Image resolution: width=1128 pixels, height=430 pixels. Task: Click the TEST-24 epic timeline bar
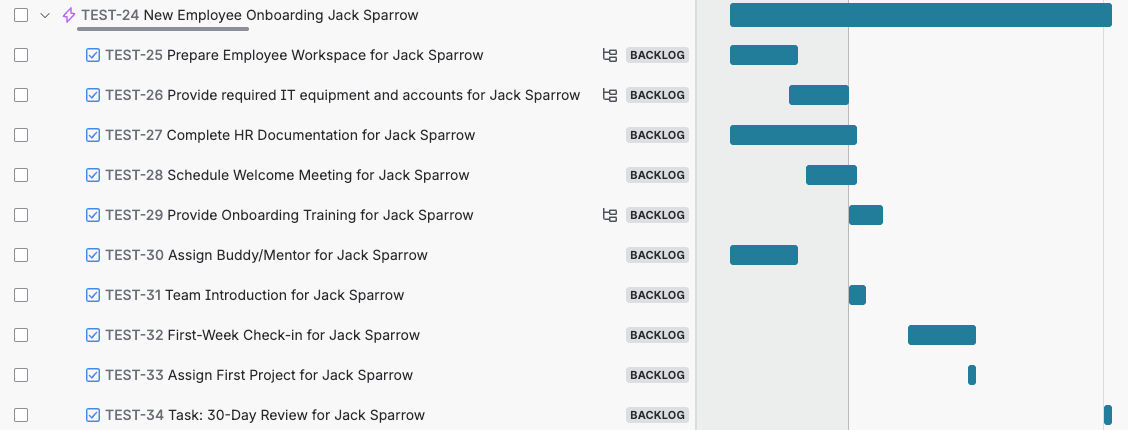(920, 15)
